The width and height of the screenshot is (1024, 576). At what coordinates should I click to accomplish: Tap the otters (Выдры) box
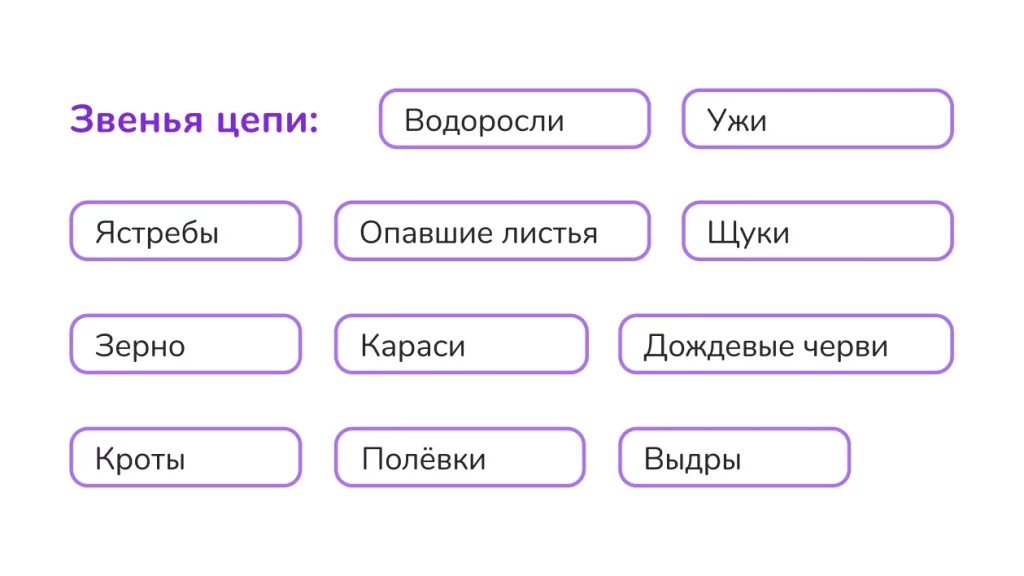click(734, 458)
